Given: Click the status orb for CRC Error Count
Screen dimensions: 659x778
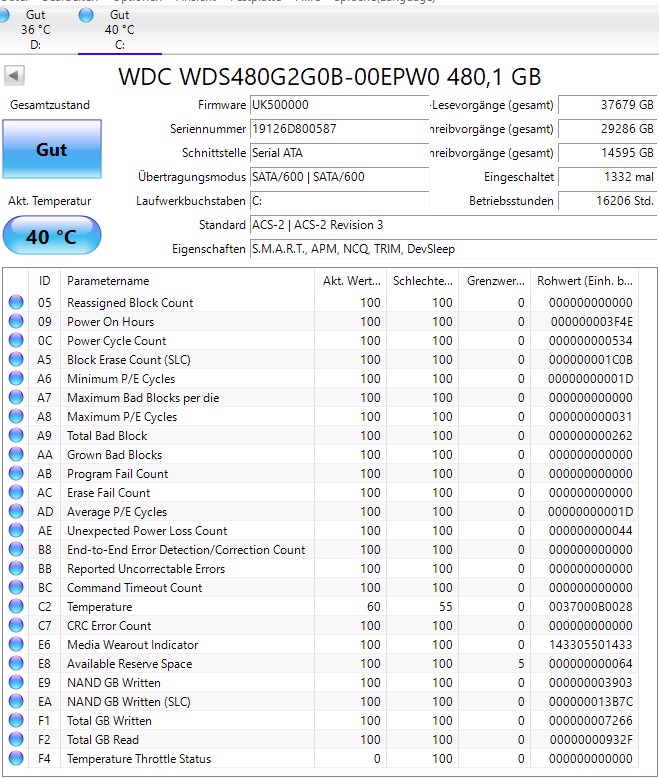Looking at the screenshot, I should (16, 625).
